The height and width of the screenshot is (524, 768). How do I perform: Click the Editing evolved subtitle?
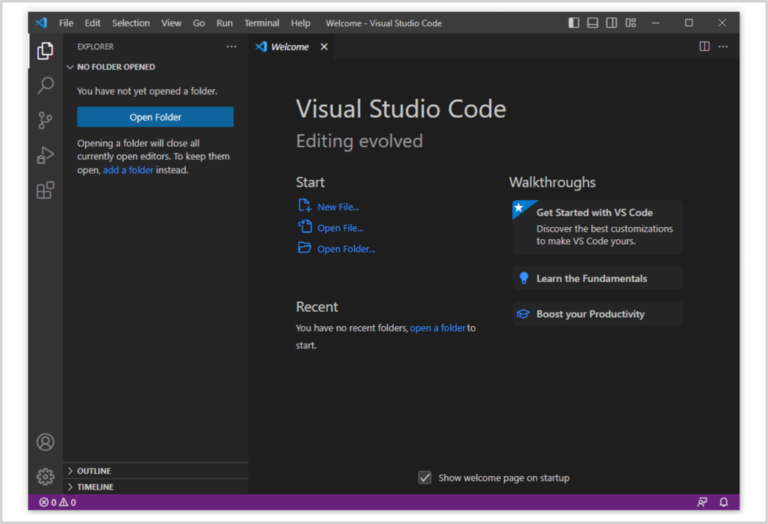pos(359,141)
